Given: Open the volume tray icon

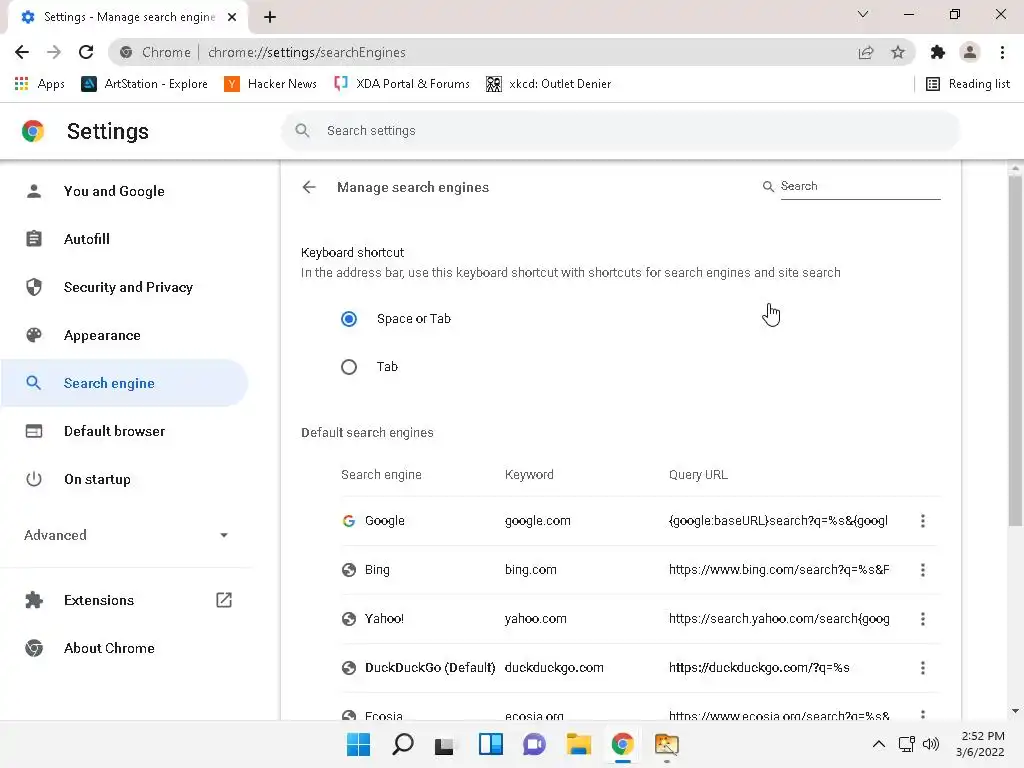Looking at the screenshot, I should (931, 744).
